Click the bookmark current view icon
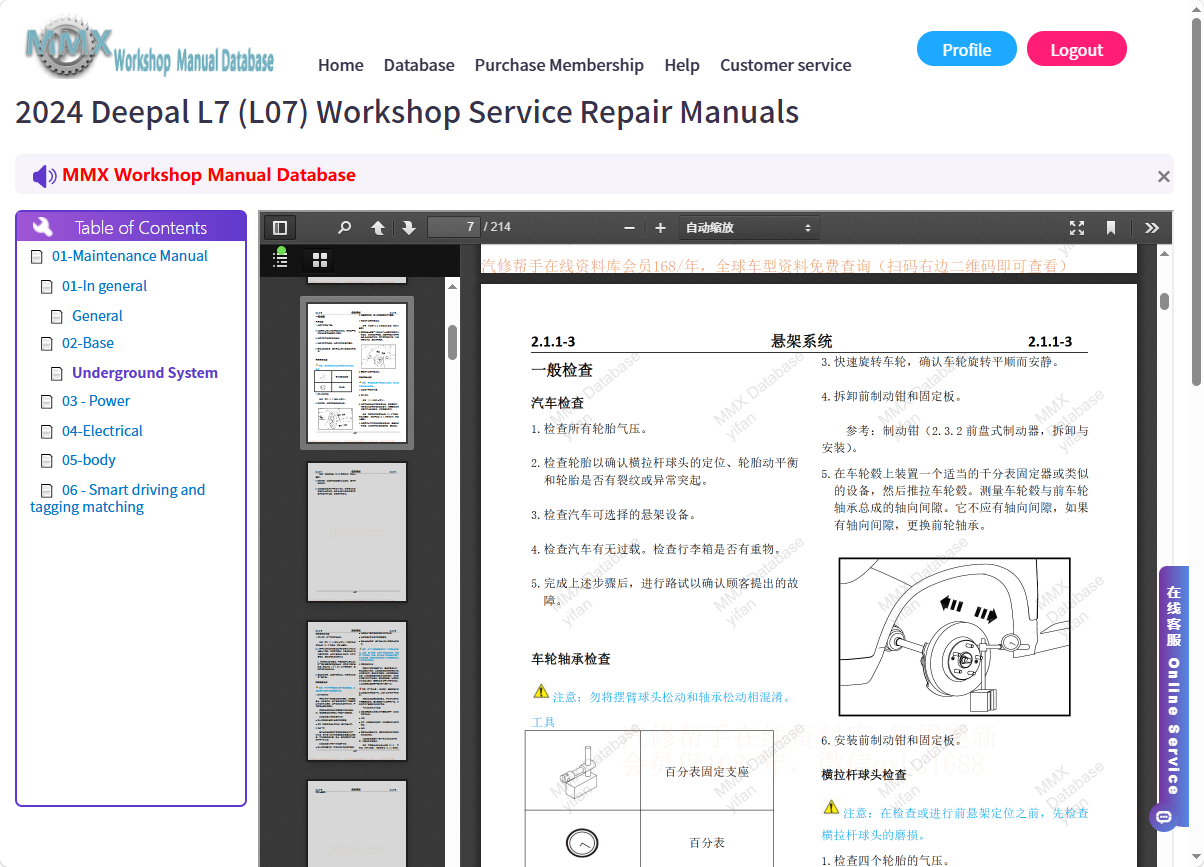The height and width of the screenshot is (867, 1204). click(x=1111, y=228)
